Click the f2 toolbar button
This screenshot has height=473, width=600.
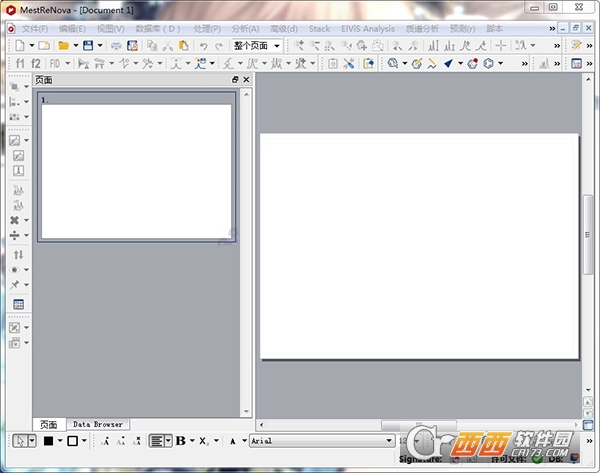coord(36,64)
